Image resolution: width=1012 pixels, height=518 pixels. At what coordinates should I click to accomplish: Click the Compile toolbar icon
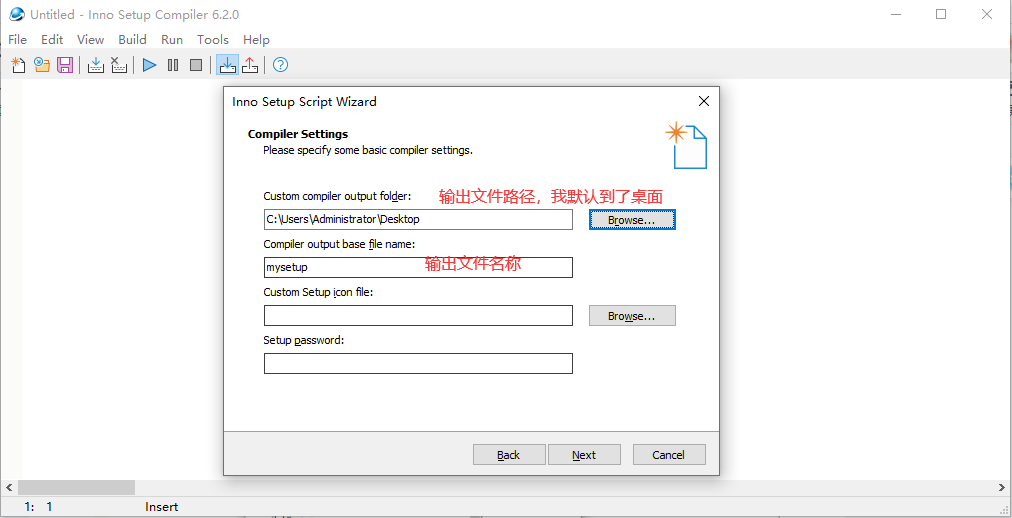tap(96, 65)
